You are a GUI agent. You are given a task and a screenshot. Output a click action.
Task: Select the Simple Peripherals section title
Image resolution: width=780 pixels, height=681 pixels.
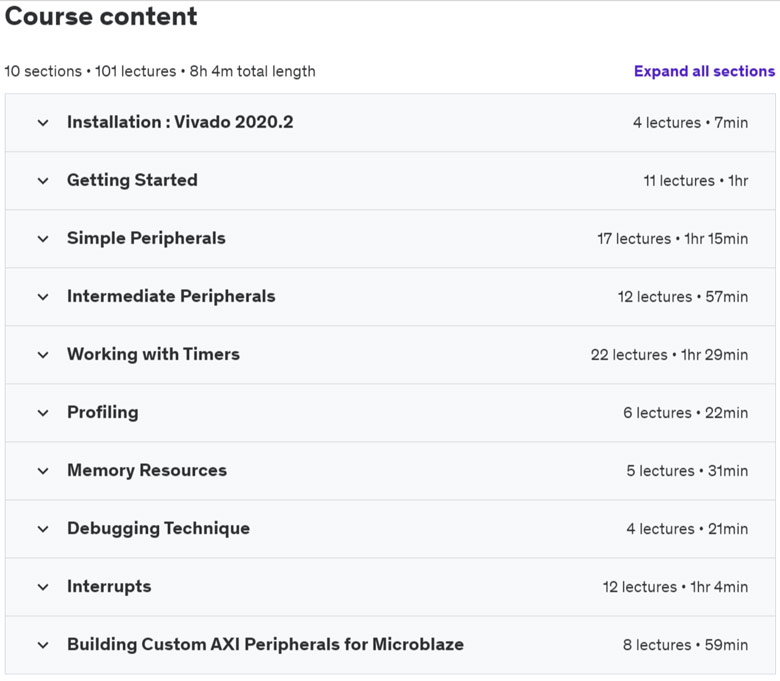pos(146,238)
